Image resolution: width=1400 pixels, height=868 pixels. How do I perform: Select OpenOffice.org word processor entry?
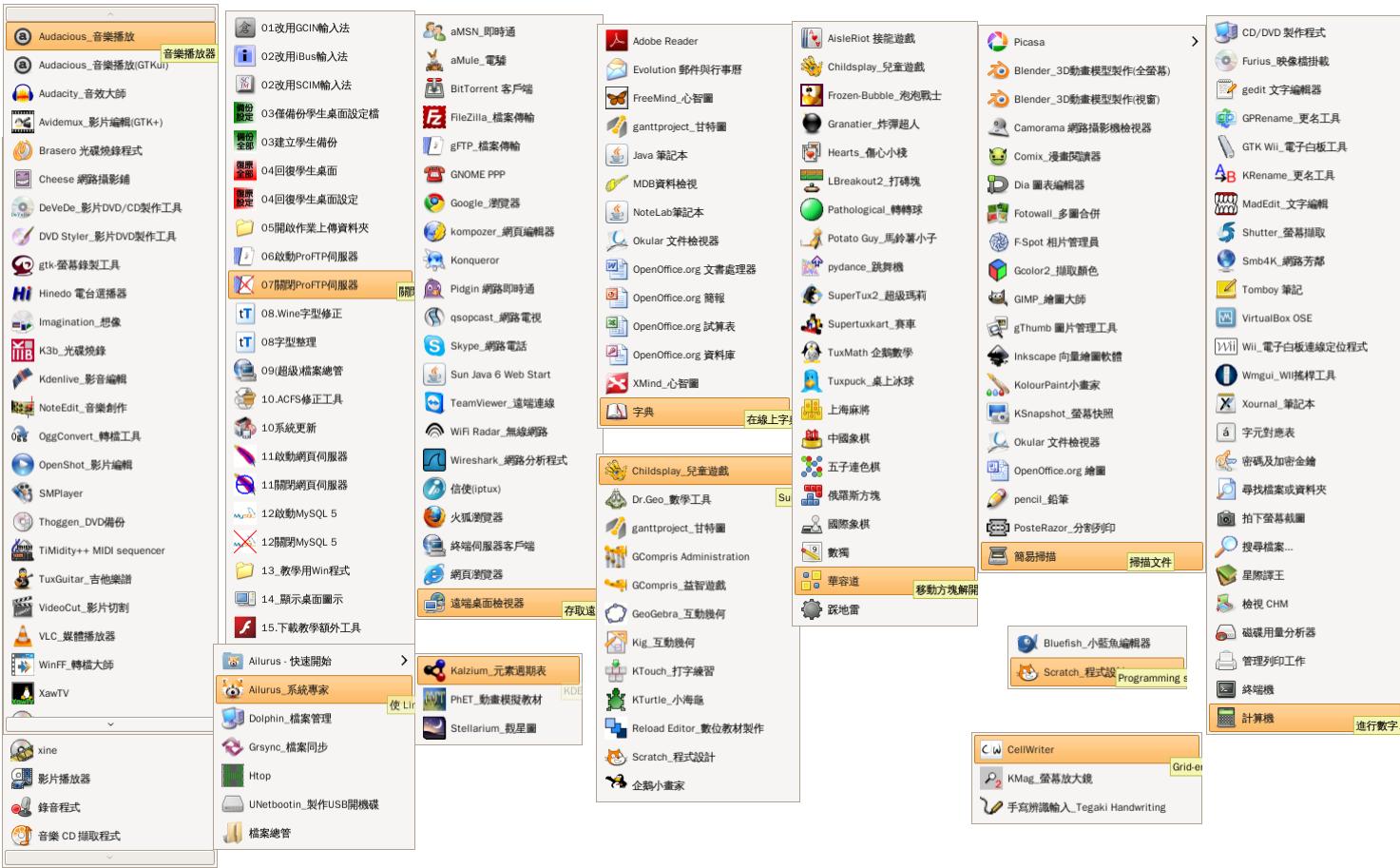tap(693, 269)
